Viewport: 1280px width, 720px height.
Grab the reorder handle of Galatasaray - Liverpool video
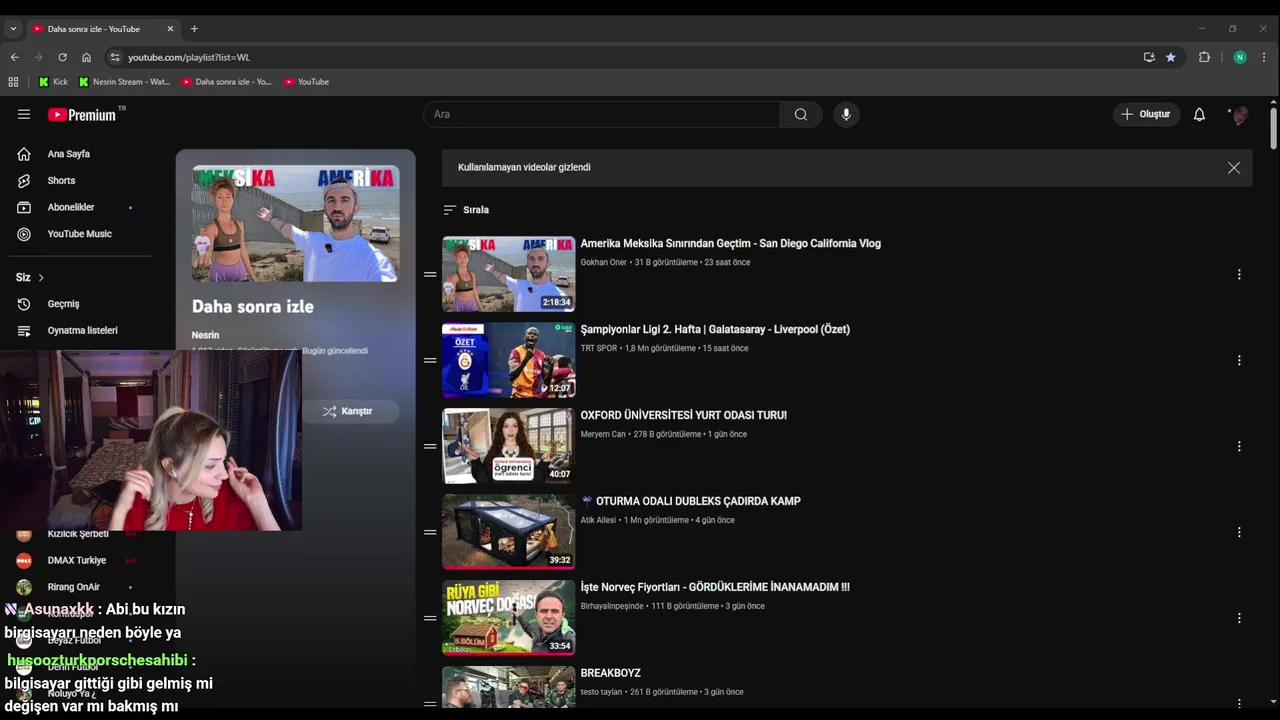pyautogui.click(x=430, y=360)
